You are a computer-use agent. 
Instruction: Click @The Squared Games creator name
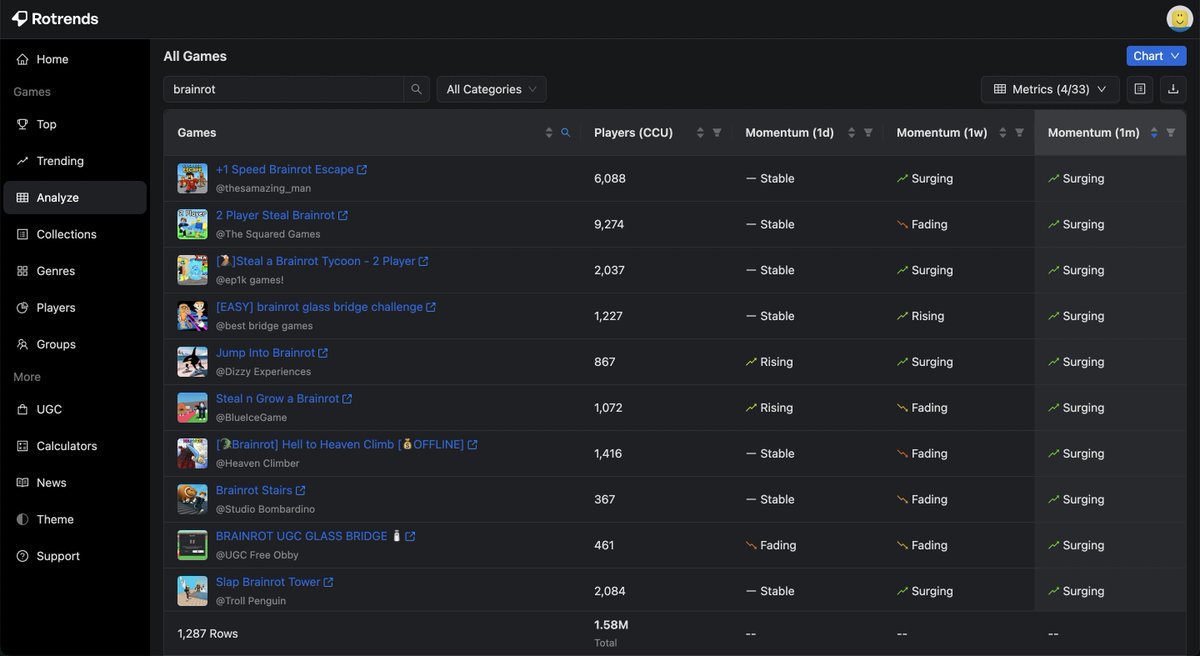pyautogui.click(x=268, y=234)
